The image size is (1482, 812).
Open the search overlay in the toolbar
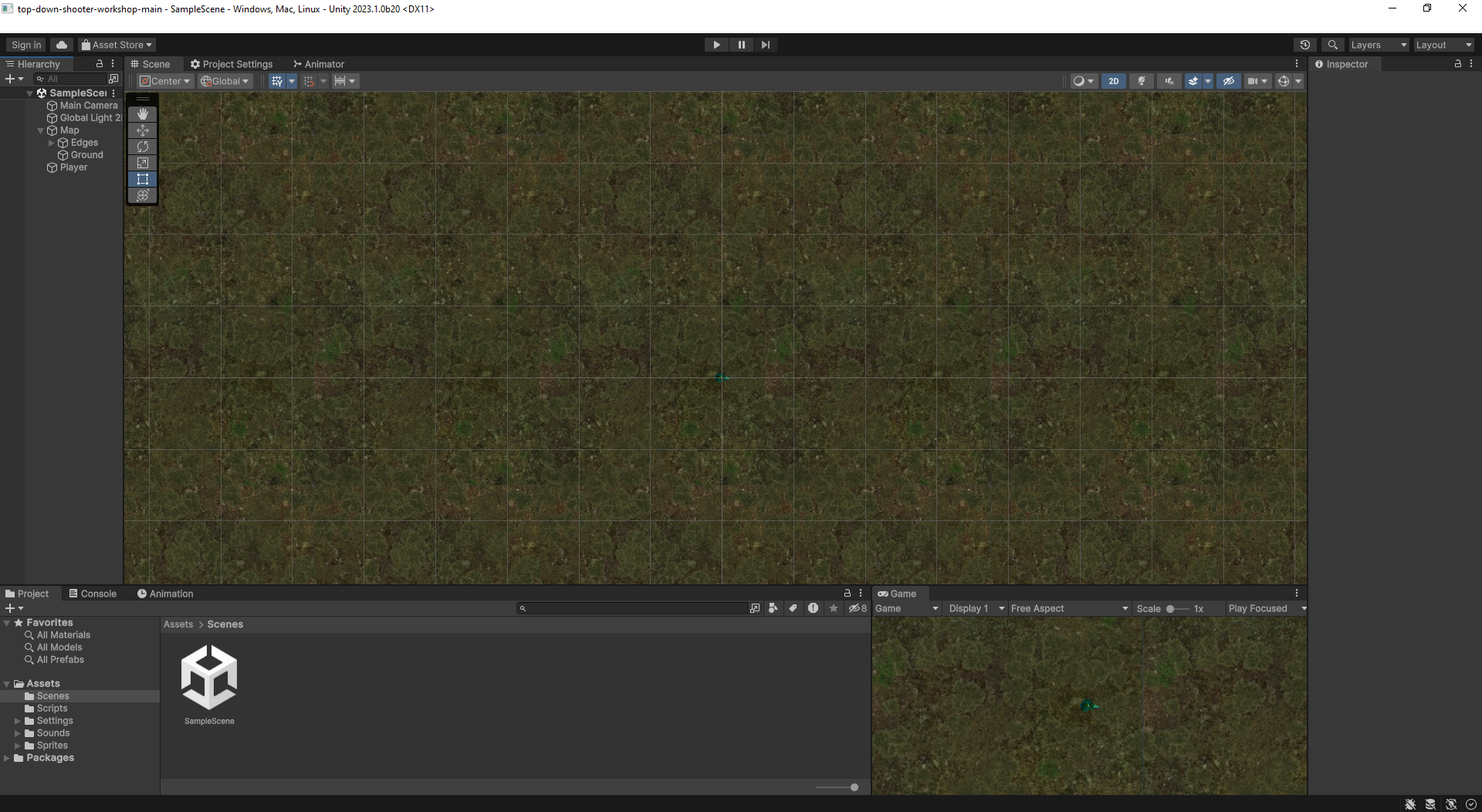[1333, 44]
